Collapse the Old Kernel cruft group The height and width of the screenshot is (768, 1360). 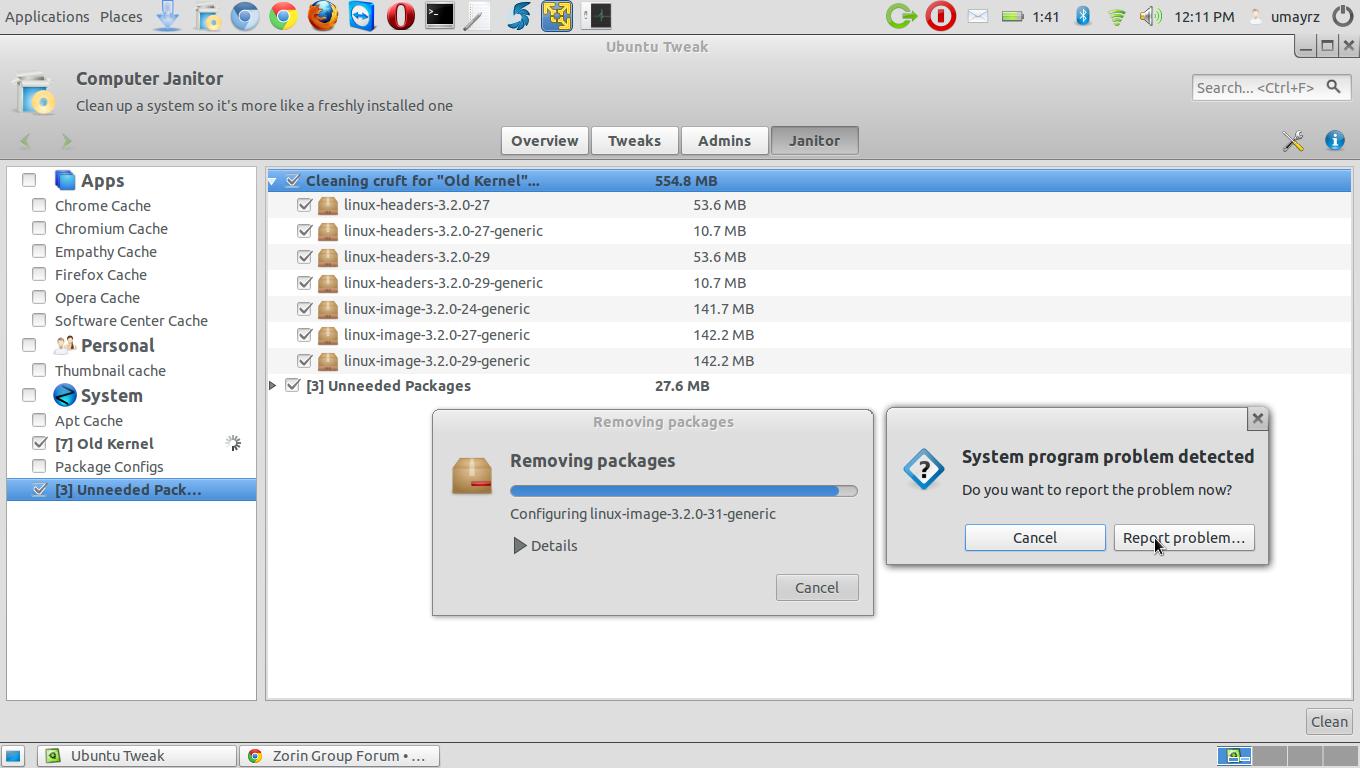pos(273,181)
